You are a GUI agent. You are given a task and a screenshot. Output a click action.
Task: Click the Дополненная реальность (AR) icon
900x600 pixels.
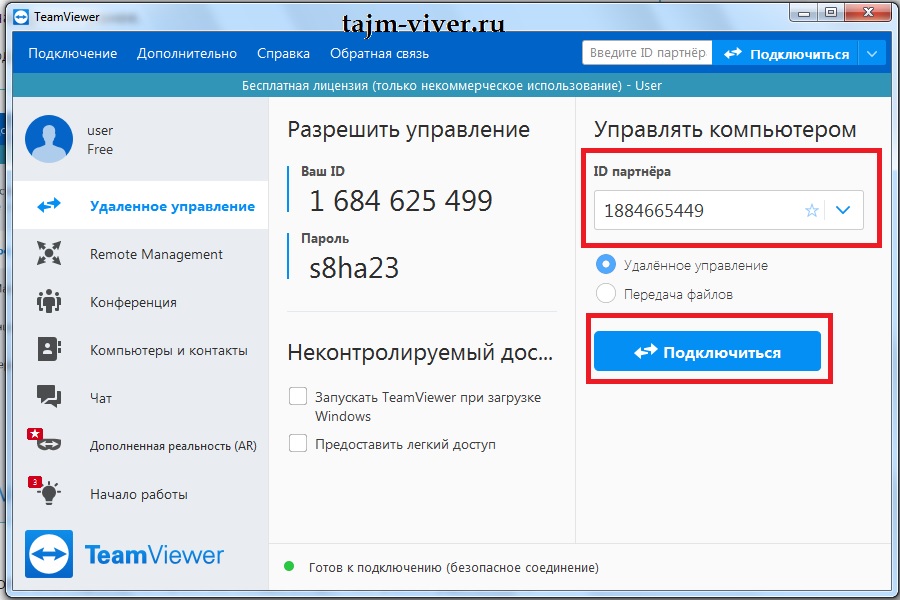[48, 445]
